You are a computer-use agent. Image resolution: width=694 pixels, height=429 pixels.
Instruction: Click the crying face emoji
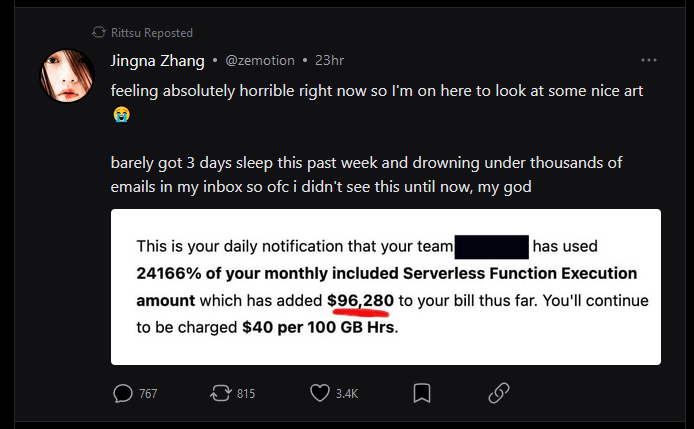click(x=120, y=114)
